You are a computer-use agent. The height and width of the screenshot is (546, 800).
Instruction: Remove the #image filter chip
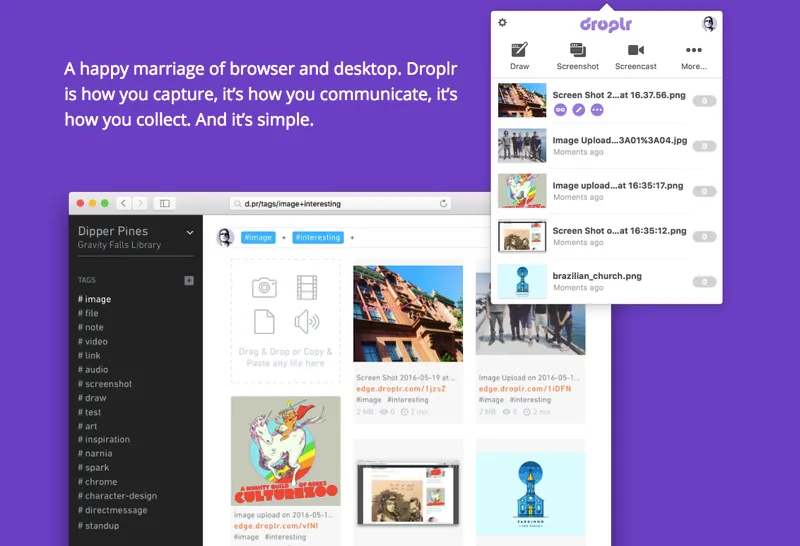(258, 237)
